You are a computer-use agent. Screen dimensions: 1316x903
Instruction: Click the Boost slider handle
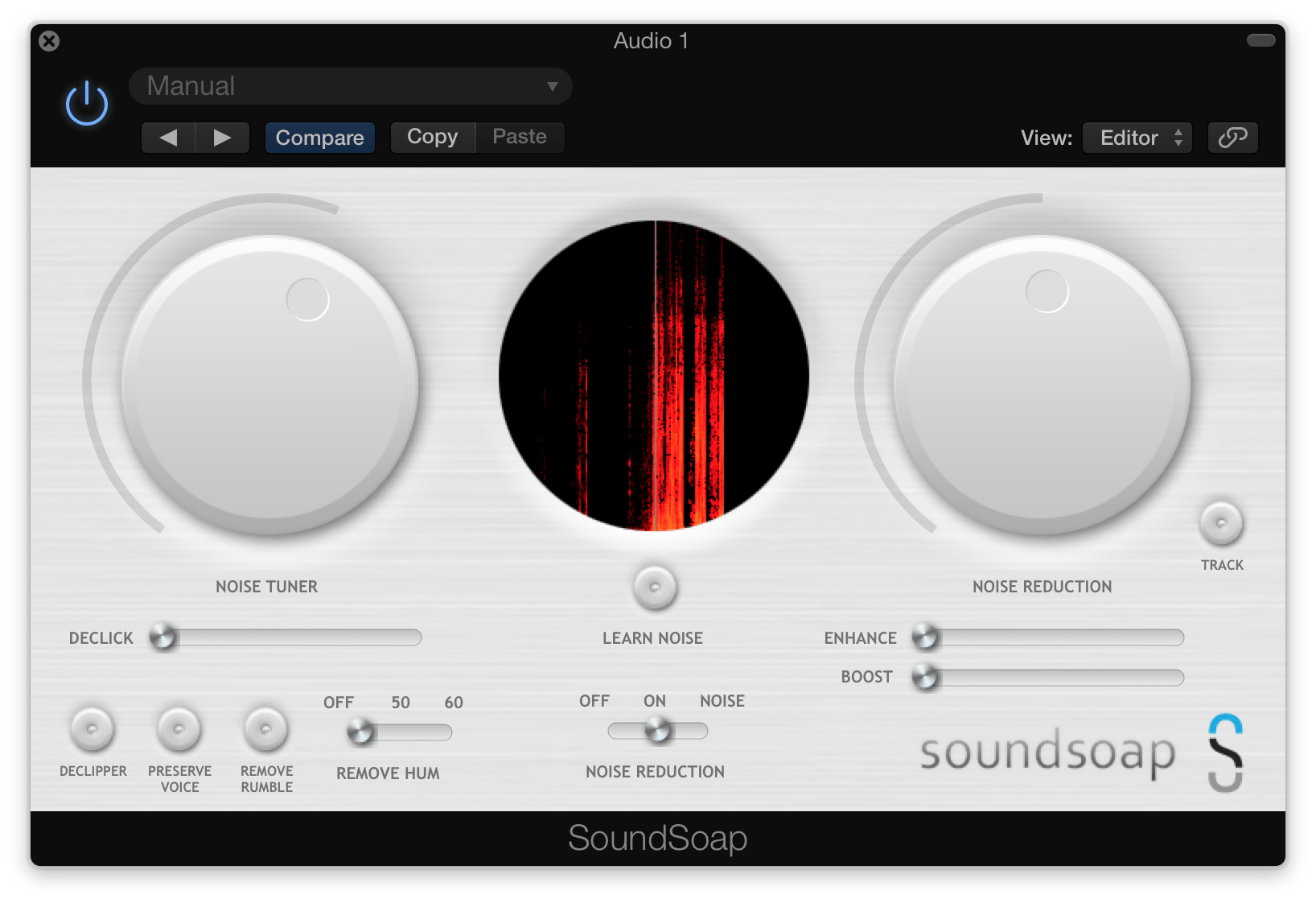(926, 677)
